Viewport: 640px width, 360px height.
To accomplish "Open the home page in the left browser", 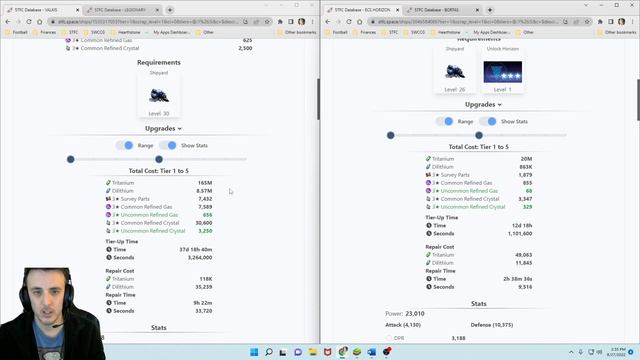I will tap(40, 22).
